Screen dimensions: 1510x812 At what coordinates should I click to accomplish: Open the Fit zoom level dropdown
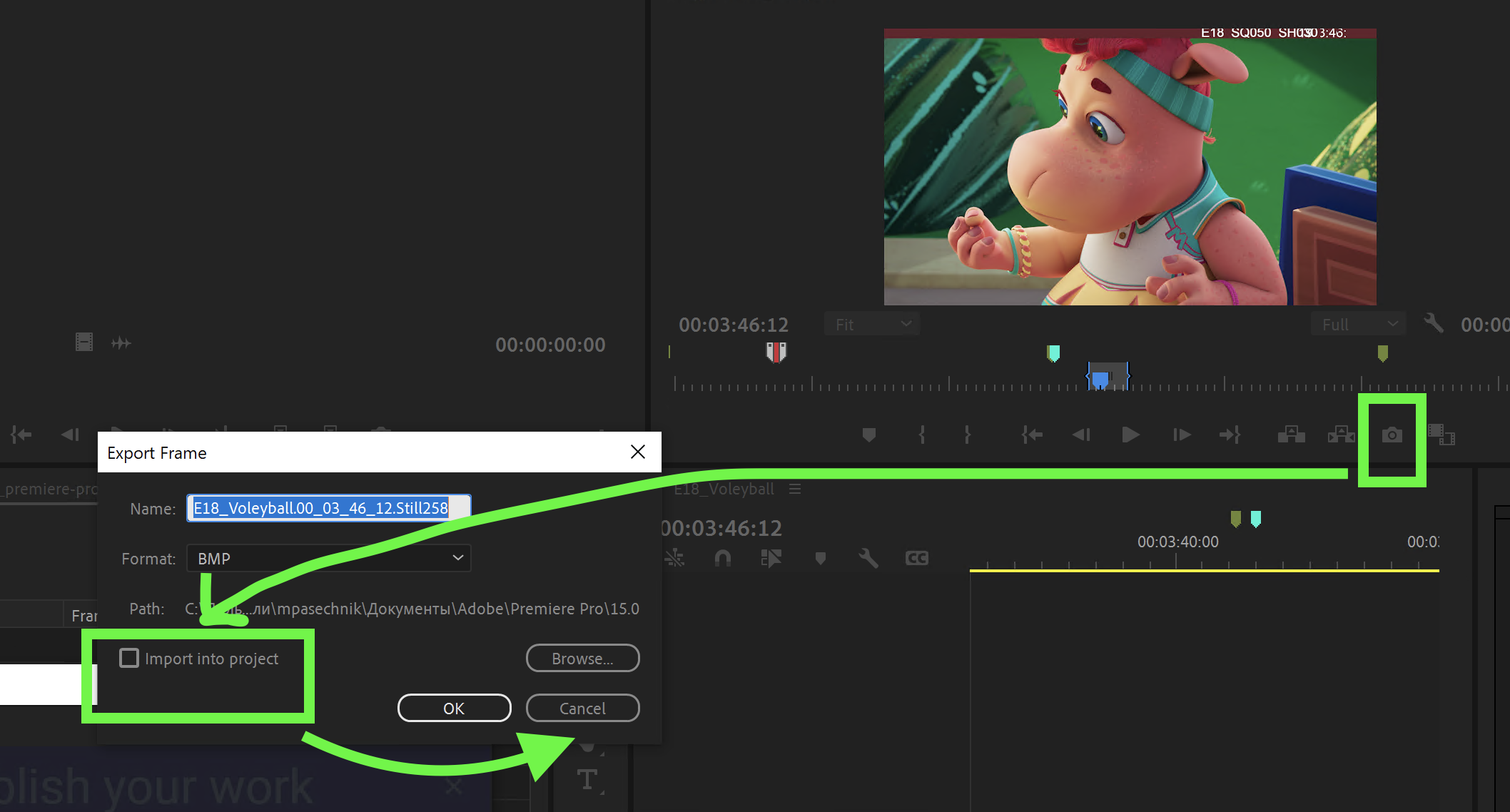[x=873, y=325]
